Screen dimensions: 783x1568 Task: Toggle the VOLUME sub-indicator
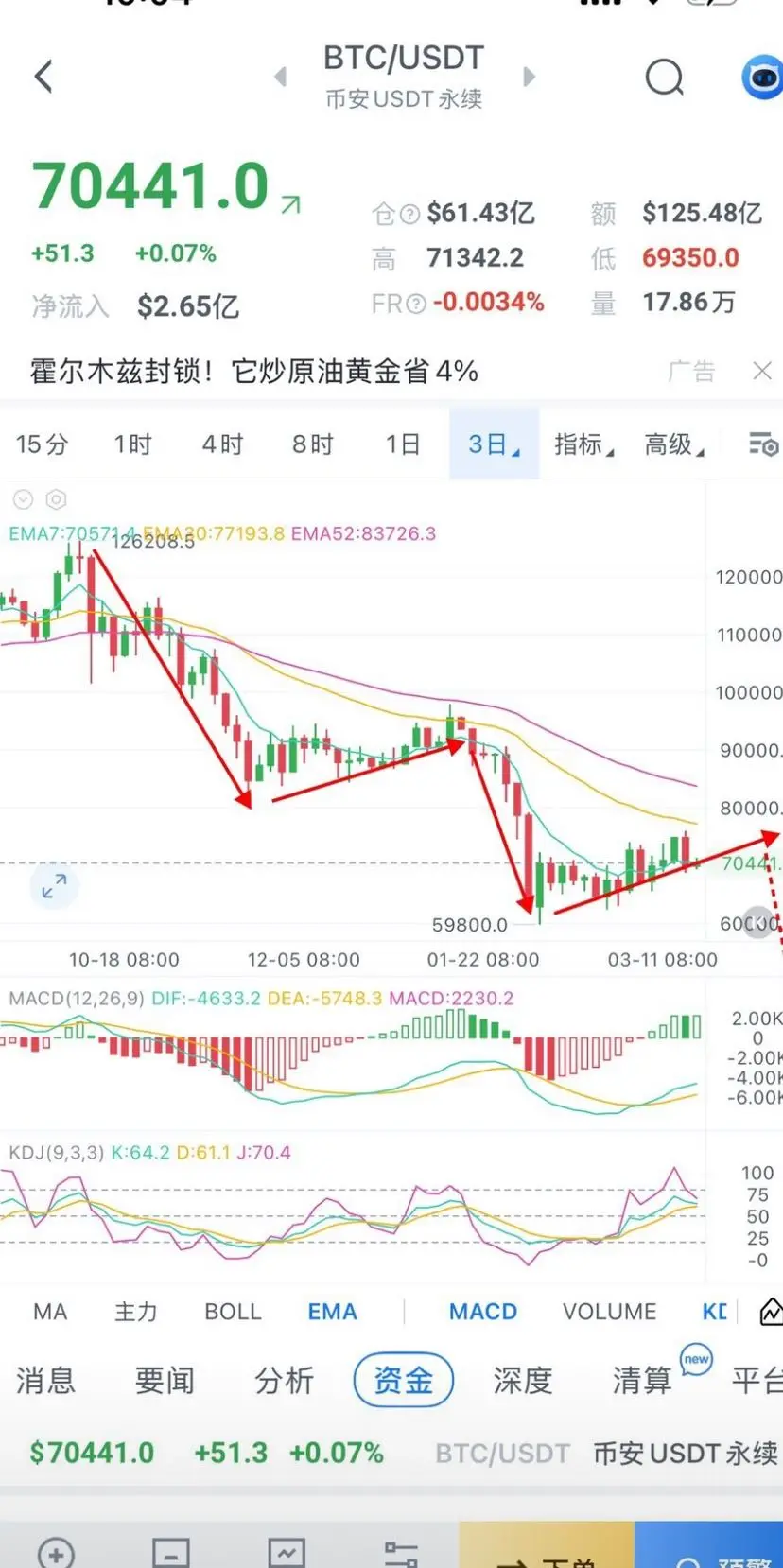point(609,1312)
